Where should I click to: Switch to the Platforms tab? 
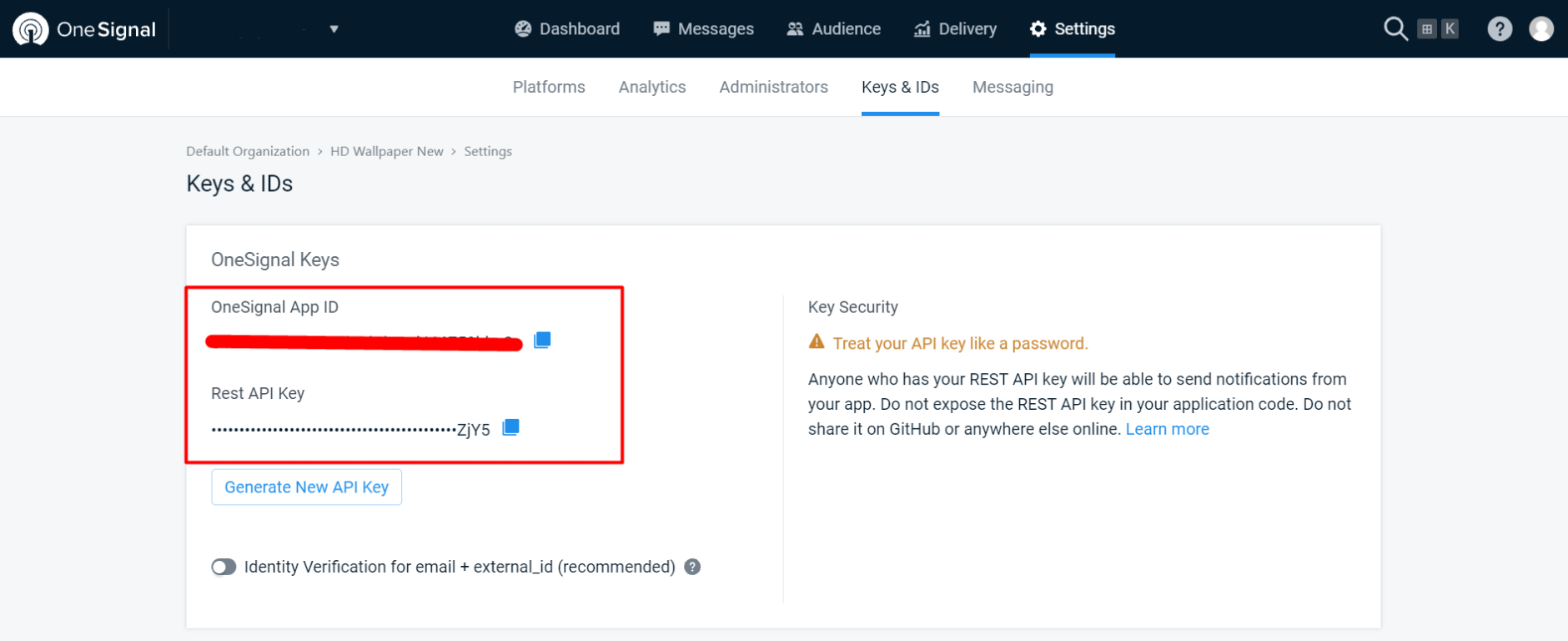(549, 87)
